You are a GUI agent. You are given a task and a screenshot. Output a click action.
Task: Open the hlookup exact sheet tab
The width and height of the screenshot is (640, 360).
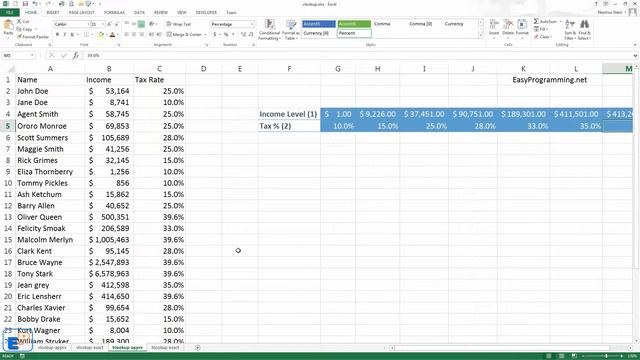point(165,348)
